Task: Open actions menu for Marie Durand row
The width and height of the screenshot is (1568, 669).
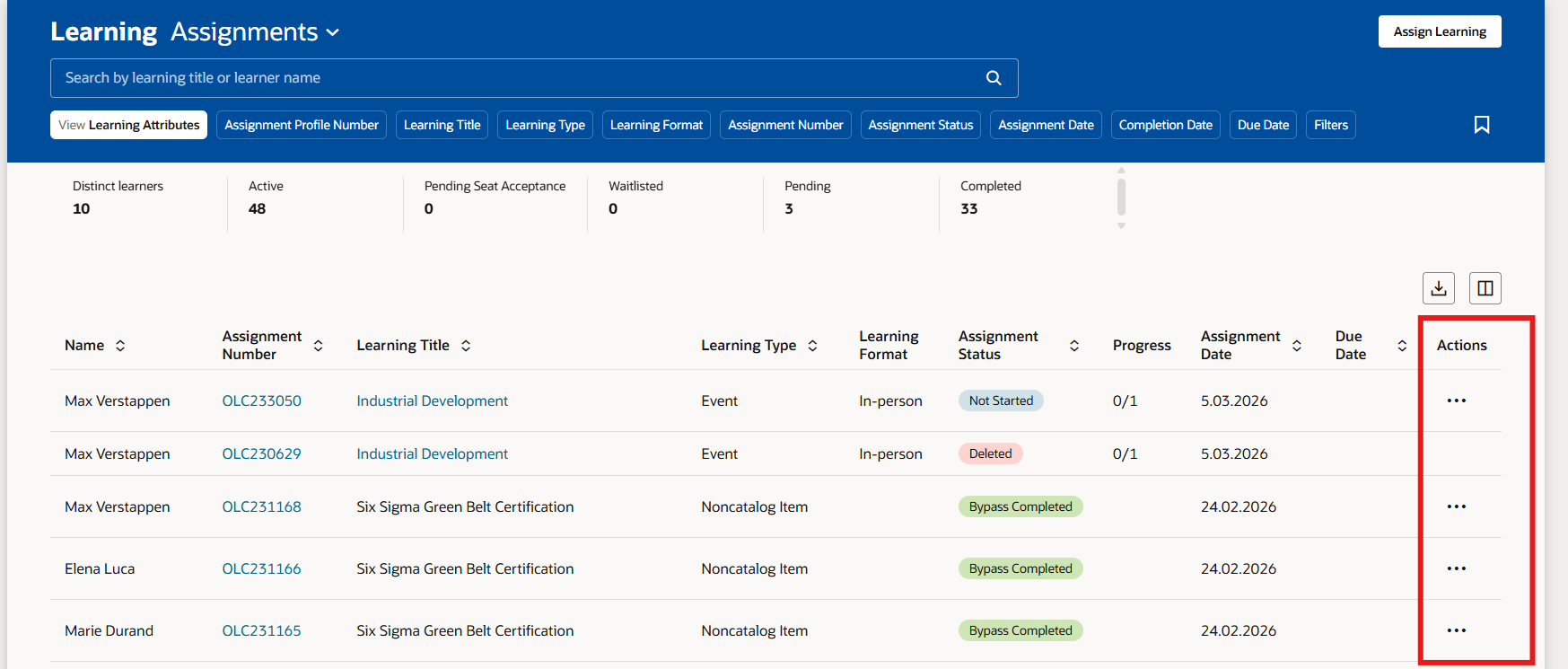Action: (x=1457, y=630)
